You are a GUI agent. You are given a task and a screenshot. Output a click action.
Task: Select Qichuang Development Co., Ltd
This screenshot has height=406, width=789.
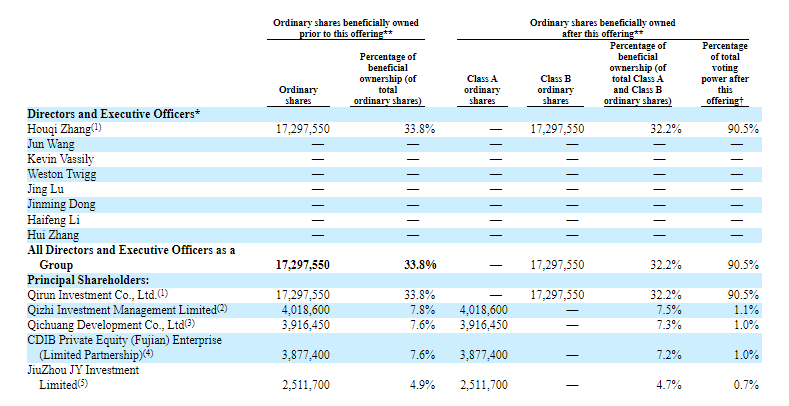click(106, 325)
